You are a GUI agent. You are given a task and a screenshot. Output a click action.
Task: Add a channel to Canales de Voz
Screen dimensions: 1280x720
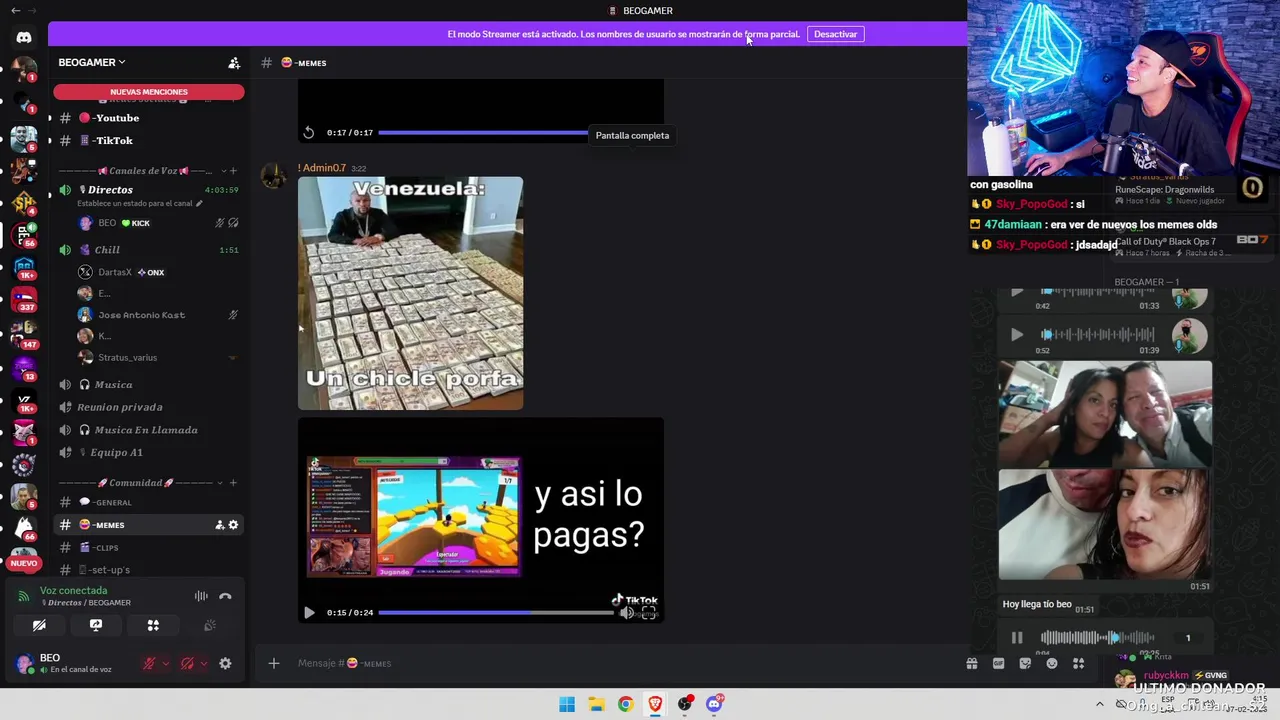pyautogui.click(x=234, y=171)
